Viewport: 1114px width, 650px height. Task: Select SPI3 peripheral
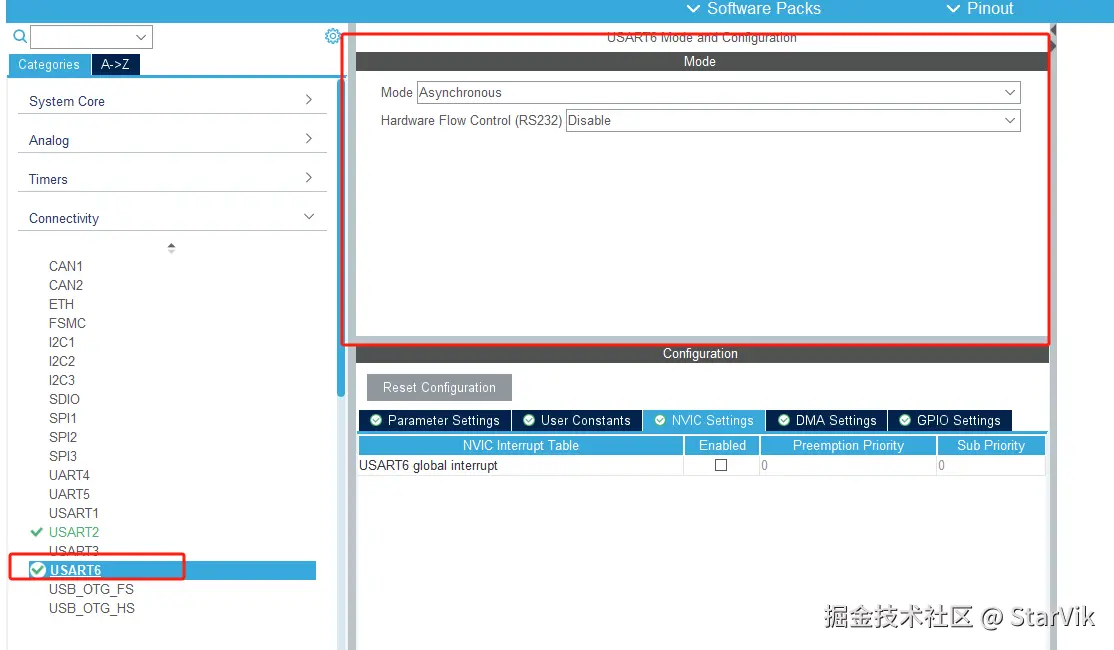[x=63, y=456]
